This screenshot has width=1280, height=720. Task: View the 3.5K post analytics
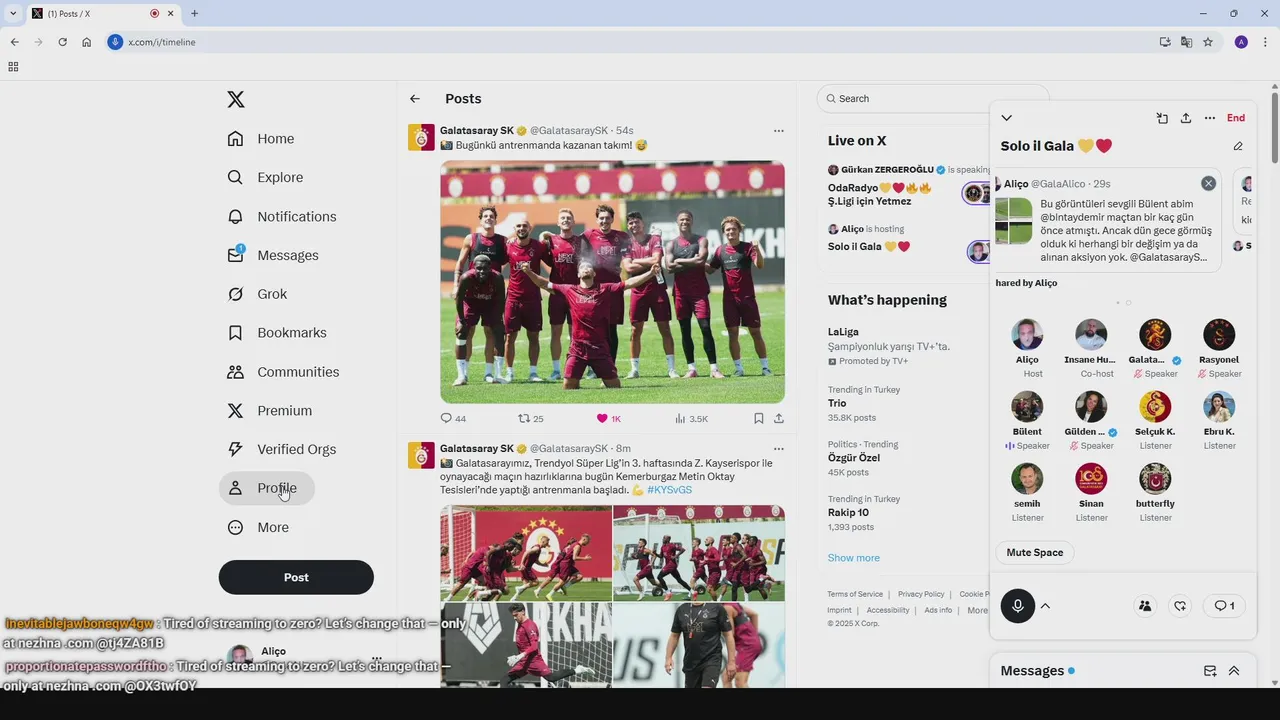691,418
